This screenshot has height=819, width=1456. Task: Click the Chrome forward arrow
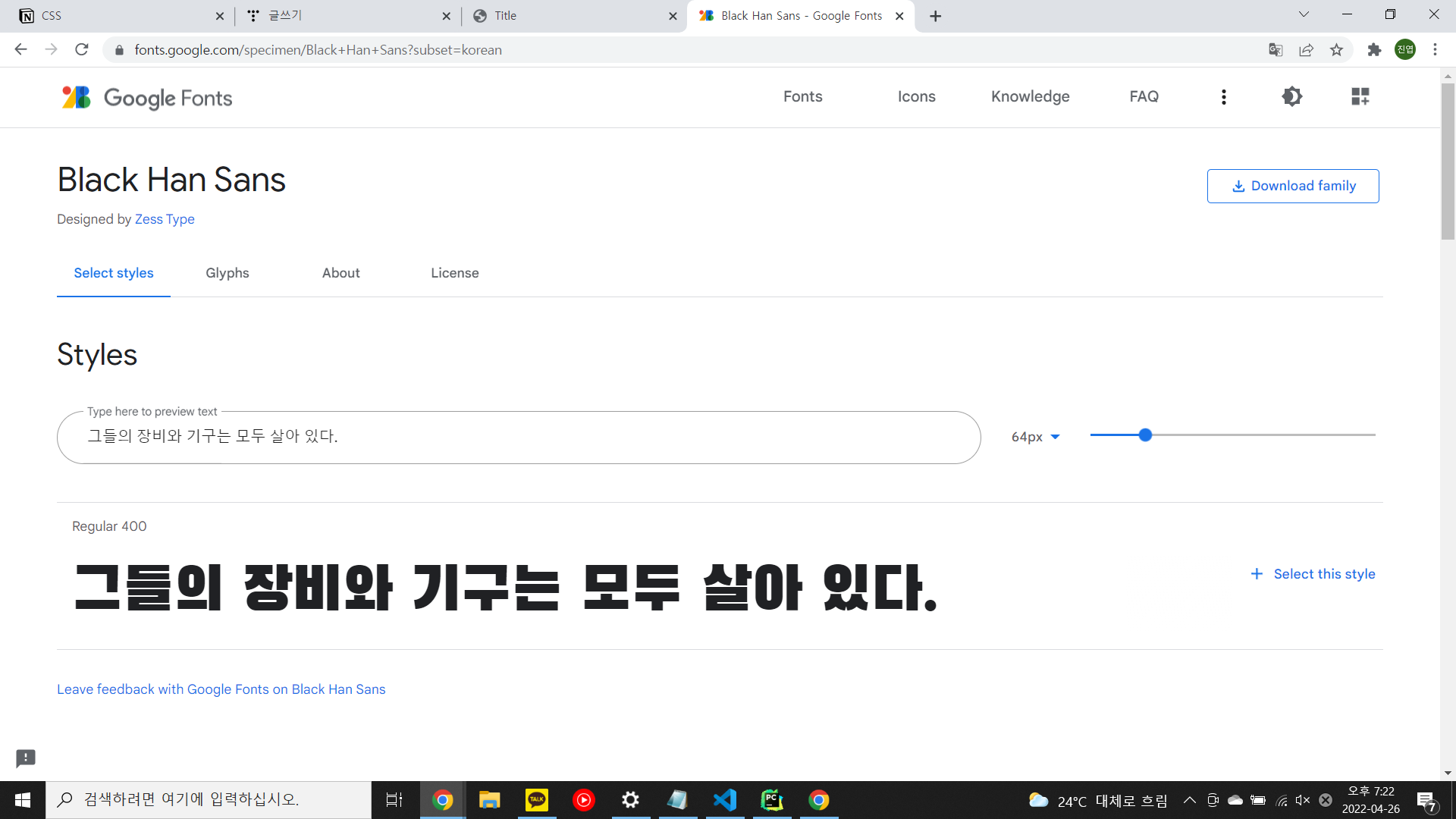[x=51, y=49]
